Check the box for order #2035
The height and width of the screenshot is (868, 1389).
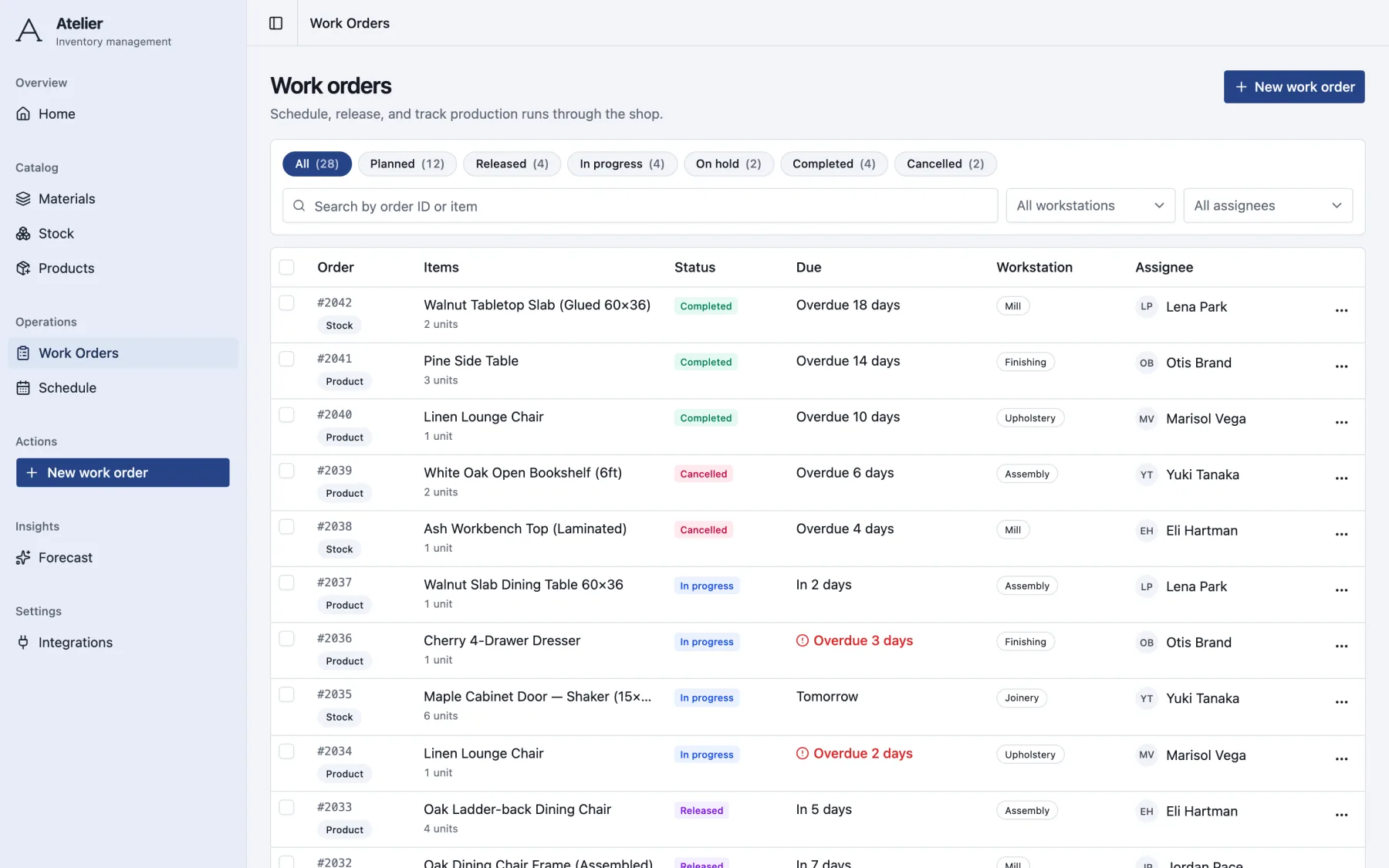coord(286,694)
